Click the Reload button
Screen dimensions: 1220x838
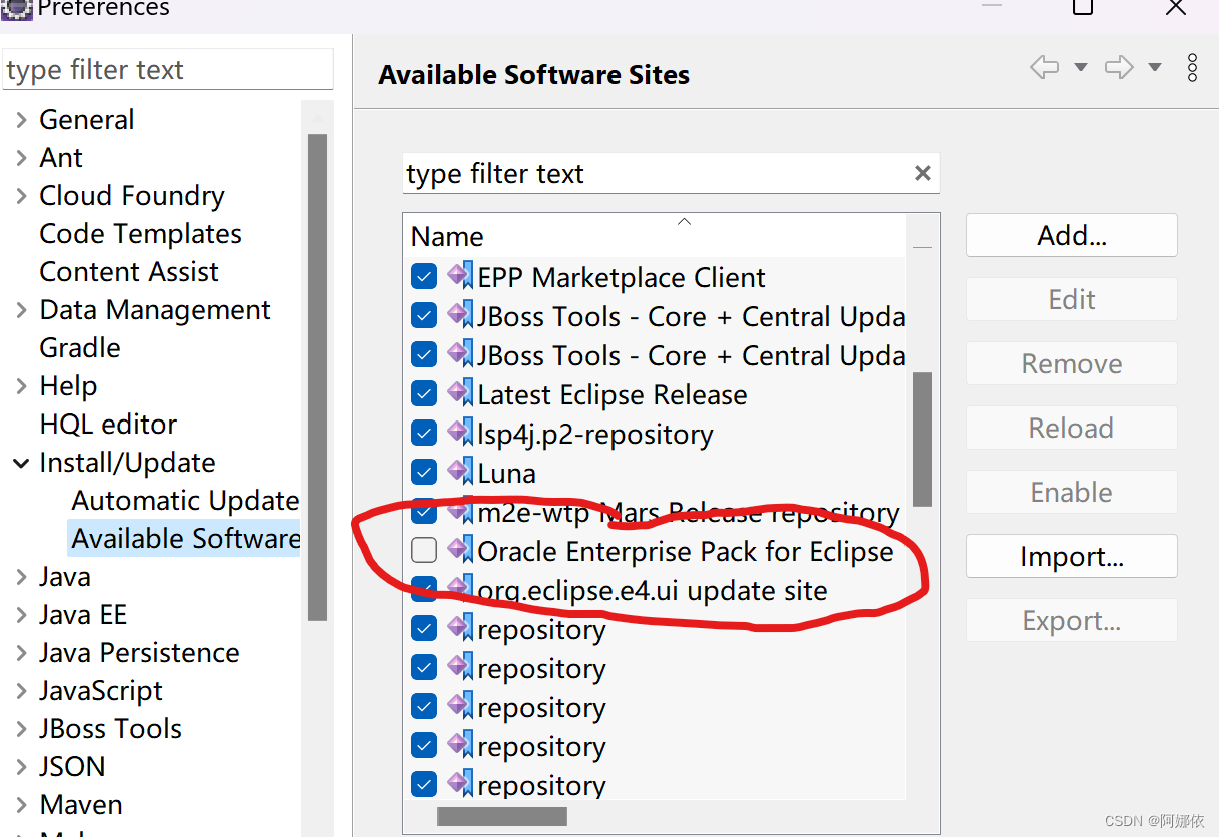[x=1072, y=428]
